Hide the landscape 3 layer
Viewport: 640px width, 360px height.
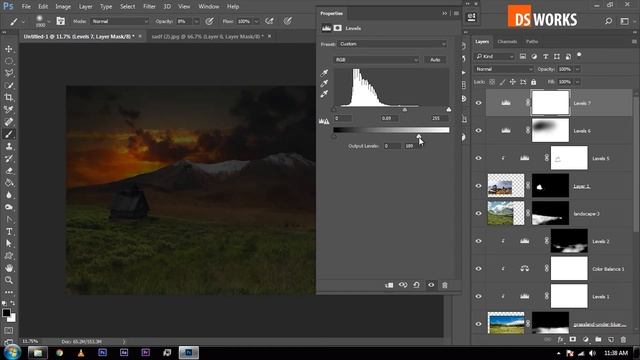pos(478,213)
